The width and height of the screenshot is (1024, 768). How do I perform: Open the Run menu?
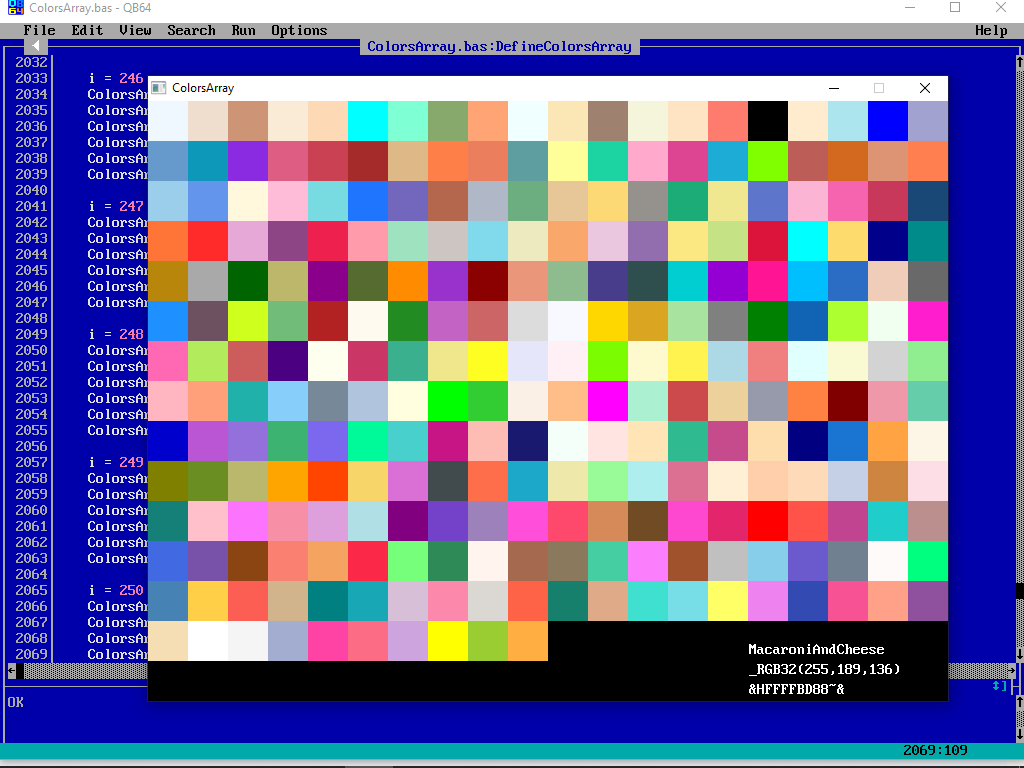pos(243,30)
